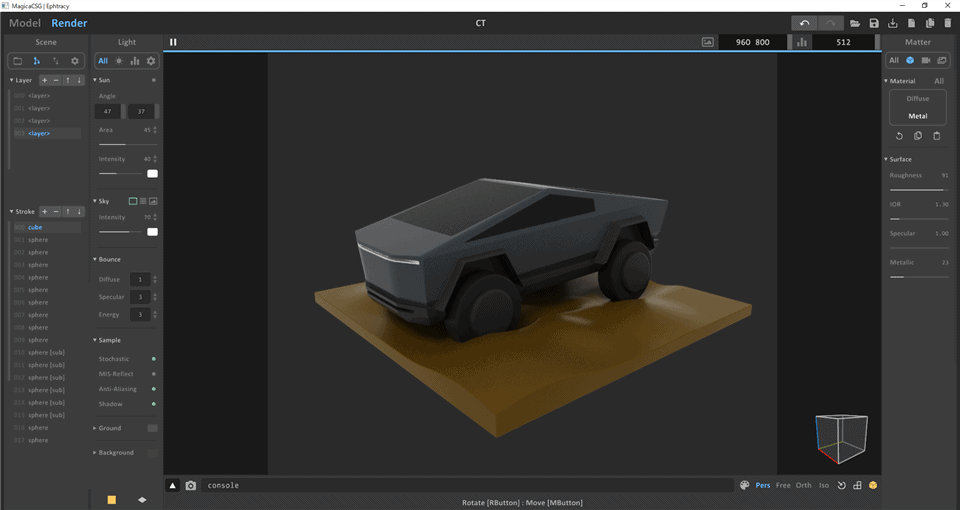Show Light panel bar-chart sample icon

point(135,61)
